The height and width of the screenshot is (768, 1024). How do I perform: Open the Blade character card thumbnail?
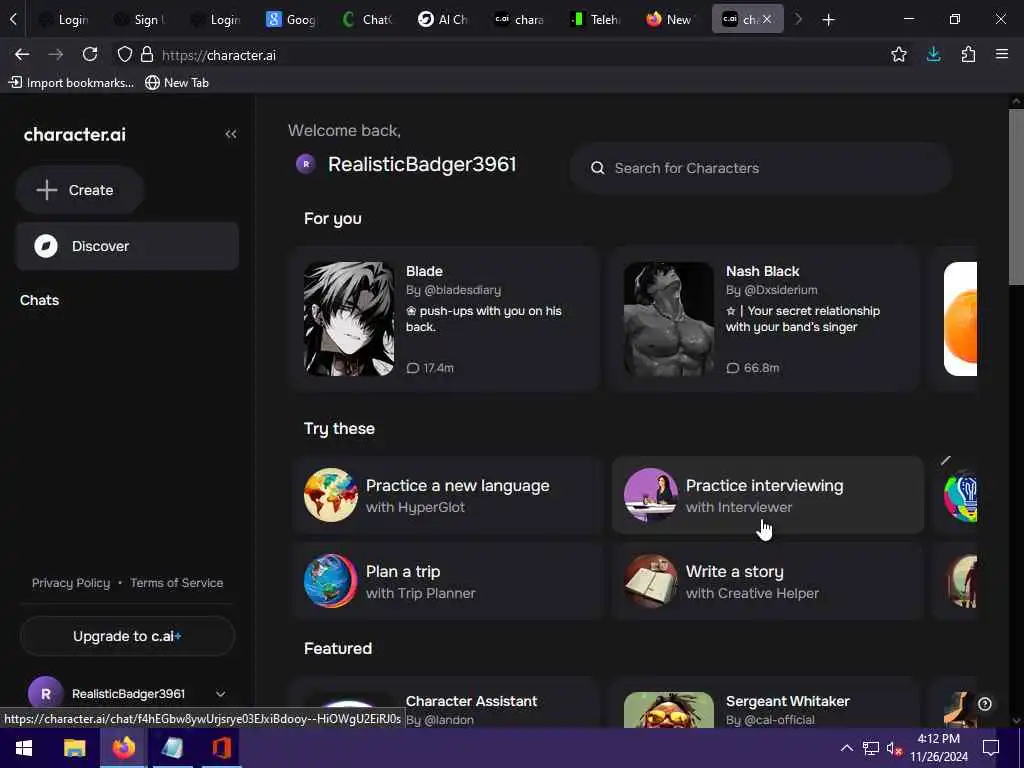click(349, 319)
